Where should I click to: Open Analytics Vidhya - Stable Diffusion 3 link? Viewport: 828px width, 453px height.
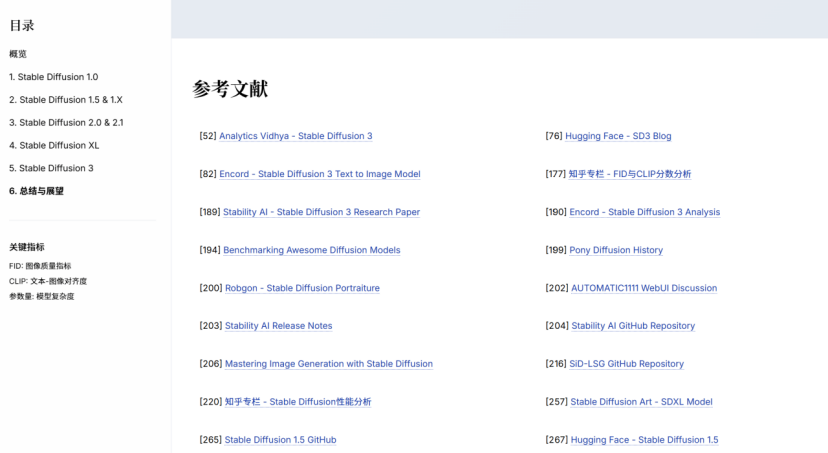click(295, 136)
